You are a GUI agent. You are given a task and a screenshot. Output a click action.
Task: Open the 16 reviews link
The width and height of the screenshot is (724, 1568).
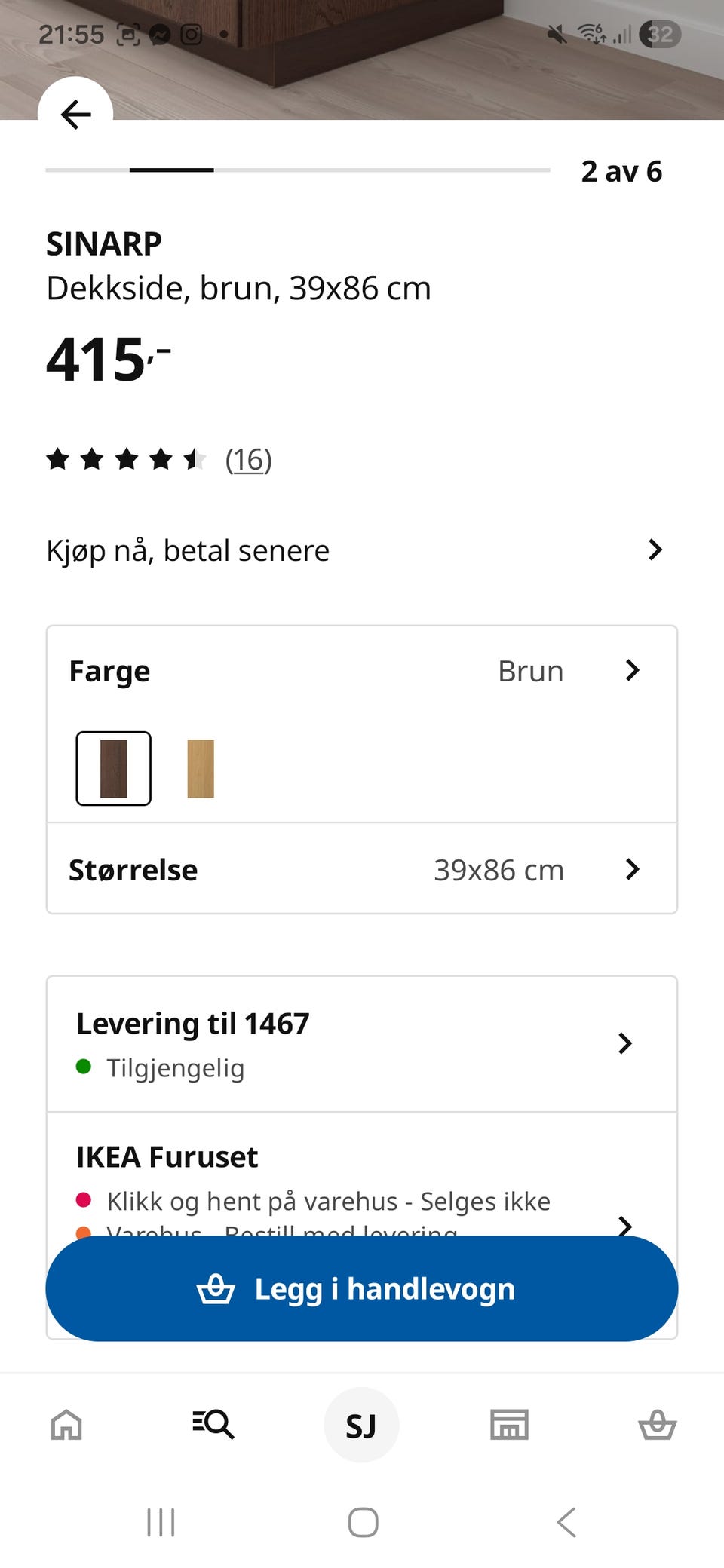pyautogui.click(x=248, y=460)
